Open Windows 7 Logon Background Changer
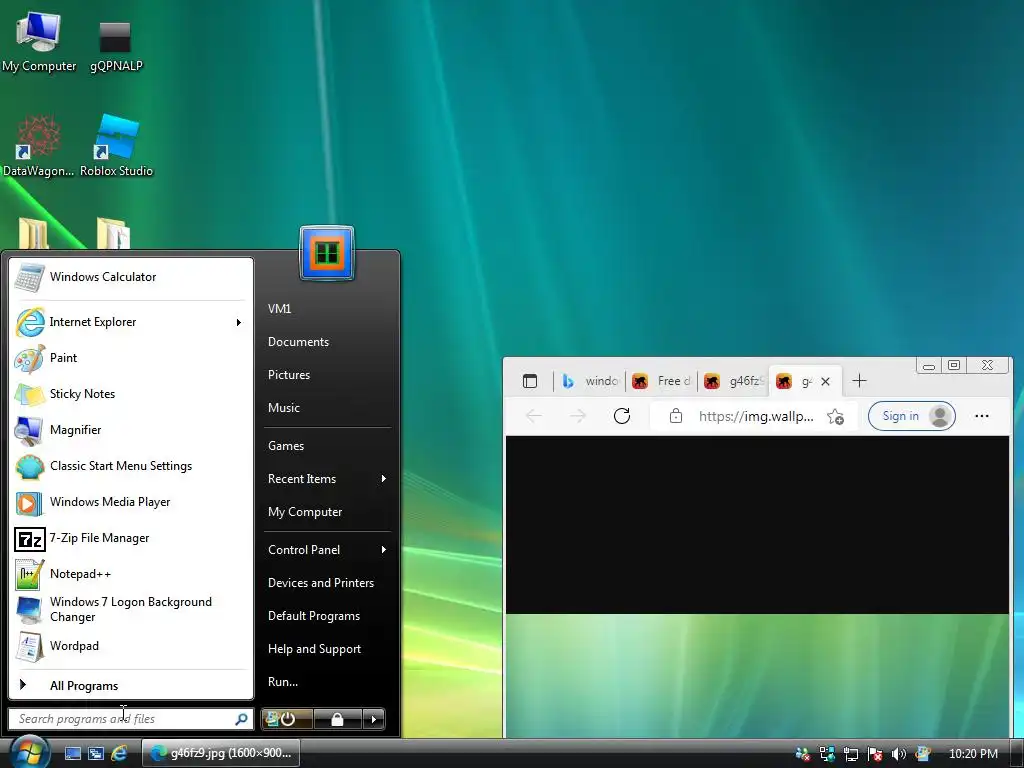The width and height of the screenshot is (1024, 768). (x=131, y=609)
